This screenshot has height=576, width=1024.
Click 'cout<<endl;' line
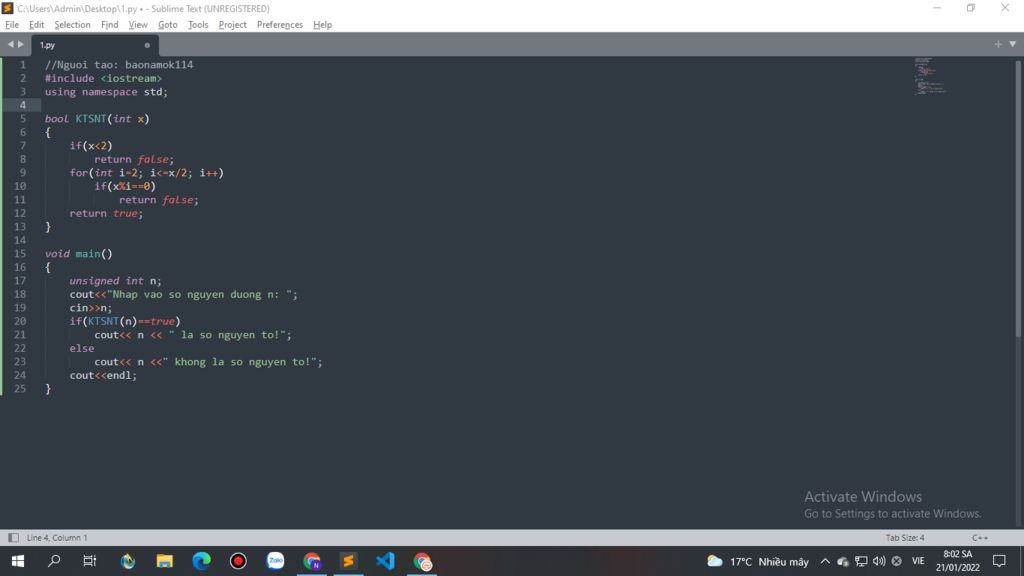(x=103, y=376)
